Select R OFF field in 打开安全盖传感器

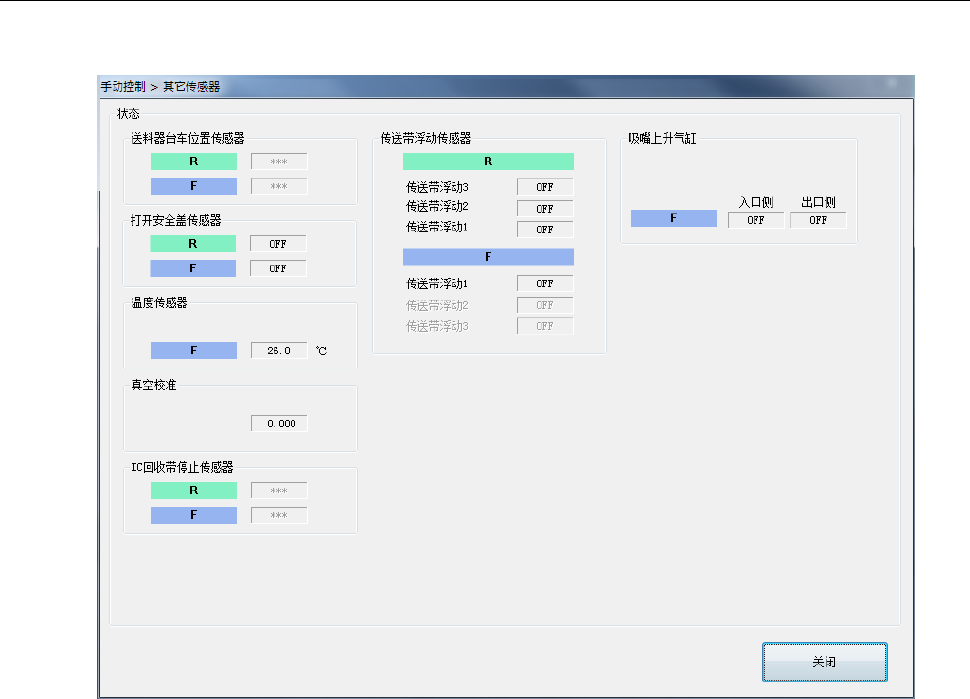pos(278,244)
